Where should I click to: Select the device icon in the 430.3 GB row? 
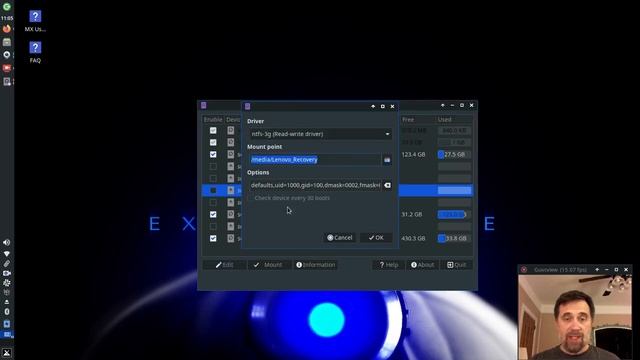pos(231,238)
